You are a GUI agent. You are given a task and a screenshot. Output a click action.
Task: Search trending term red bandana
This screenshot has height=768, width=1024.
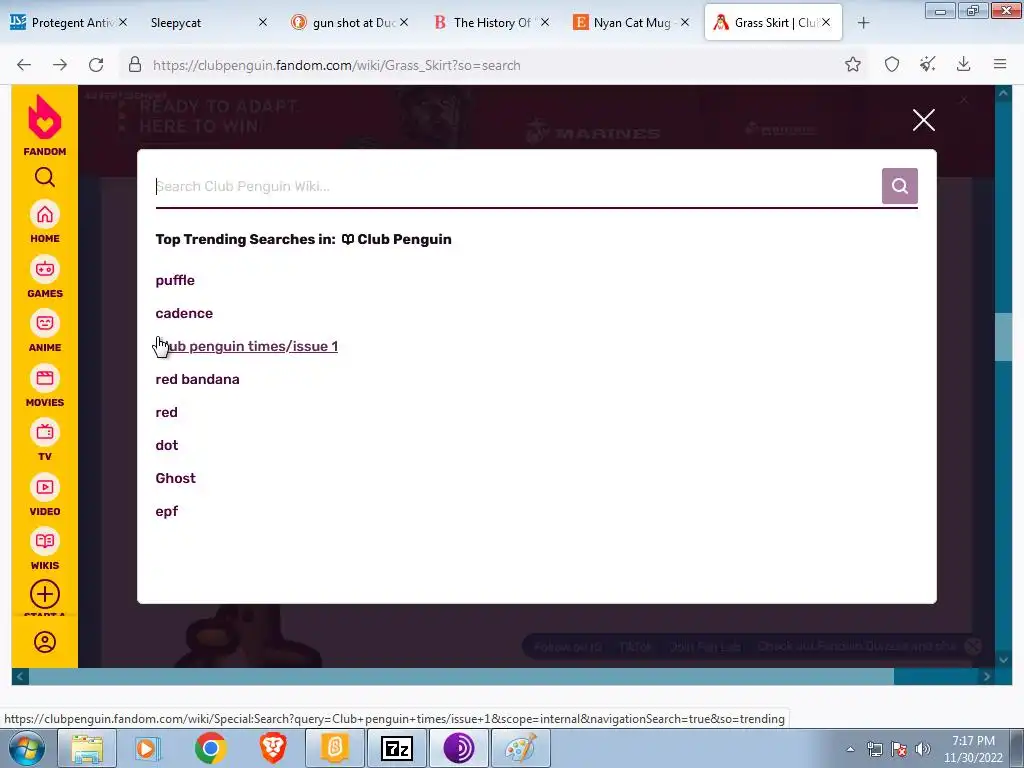click(x=197, y=379)
